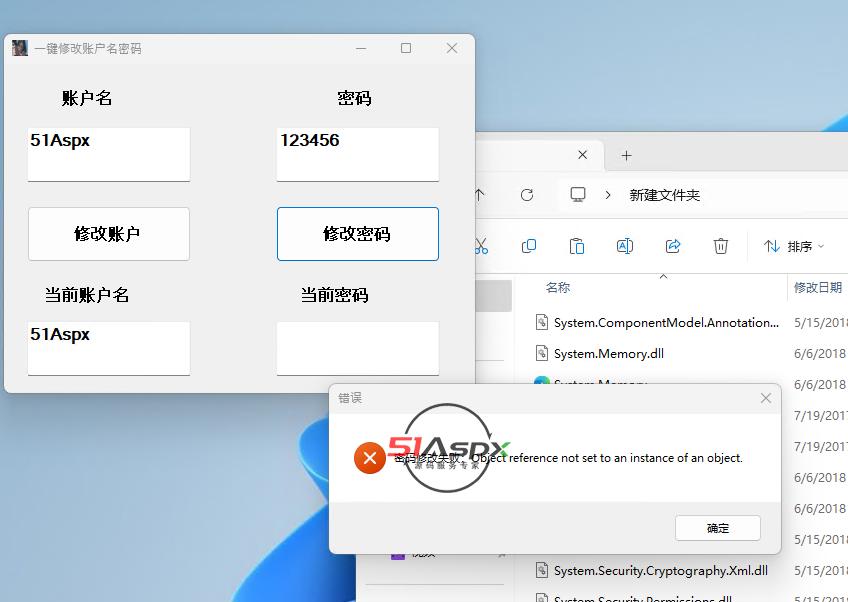This screenshot has width=848, height=602.
Task: Click the file icon beside System.Memory.dll
Action: point(541,353)
